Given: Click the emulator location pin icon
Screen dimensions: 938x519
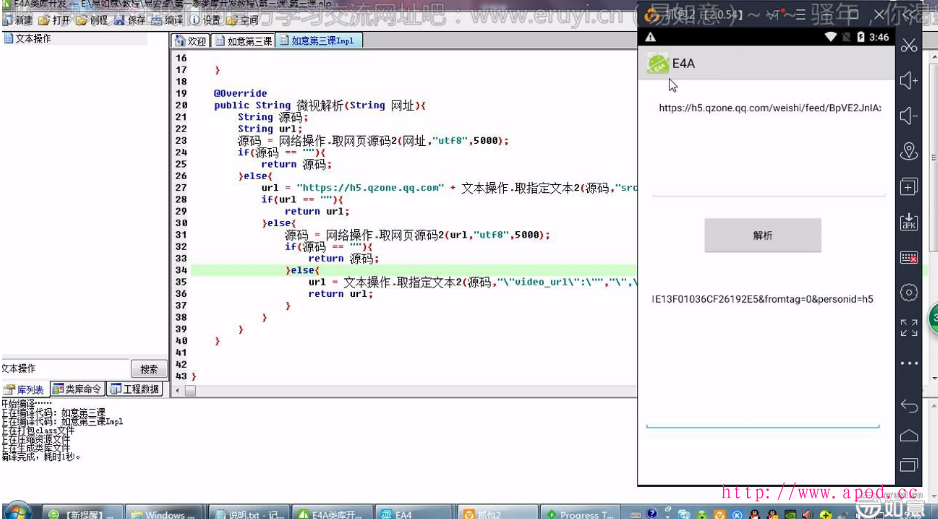Looking at the screenshot, I should [909, 151].
